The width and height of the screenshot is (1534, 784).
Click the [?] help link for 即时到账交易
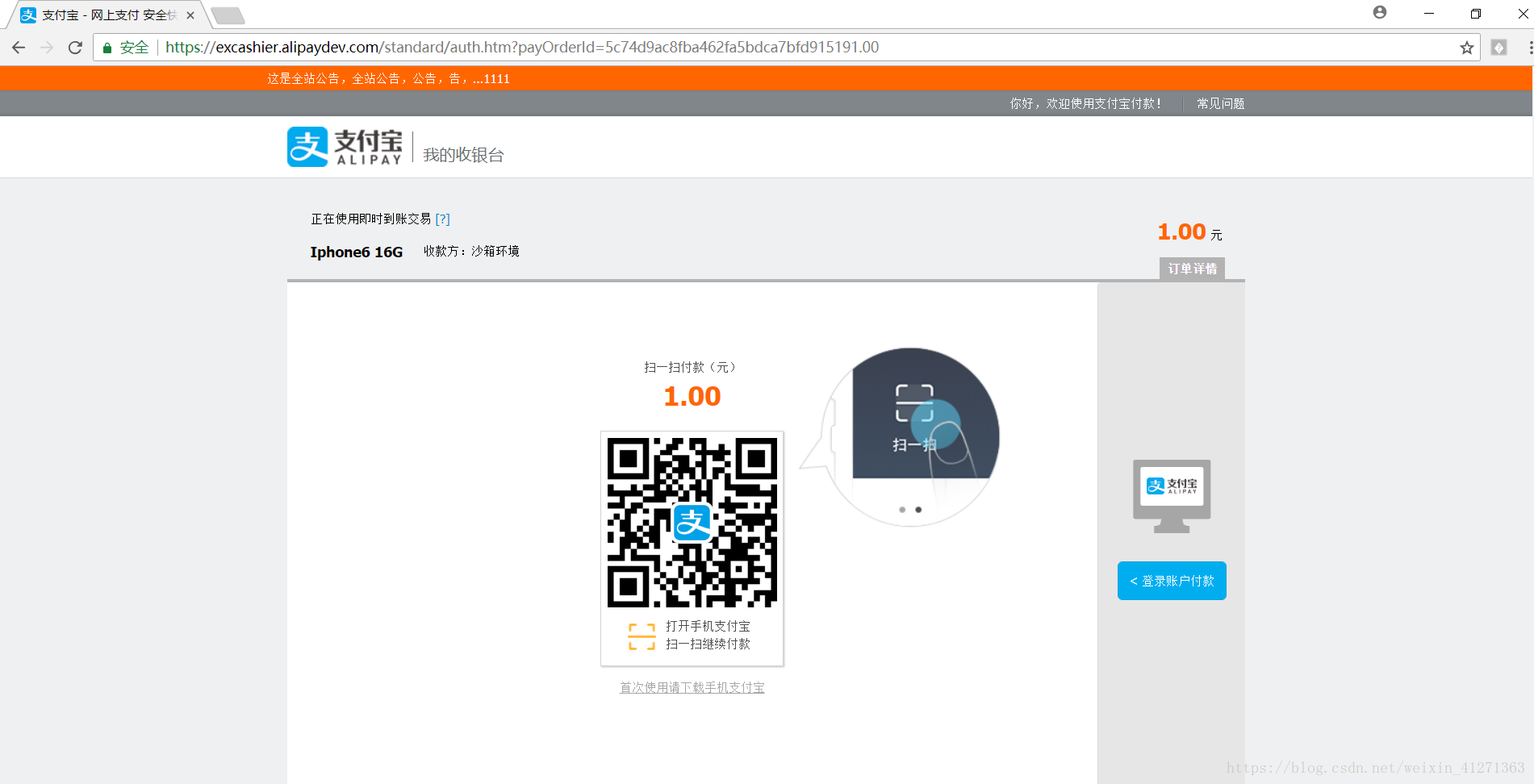pos(442,219)
